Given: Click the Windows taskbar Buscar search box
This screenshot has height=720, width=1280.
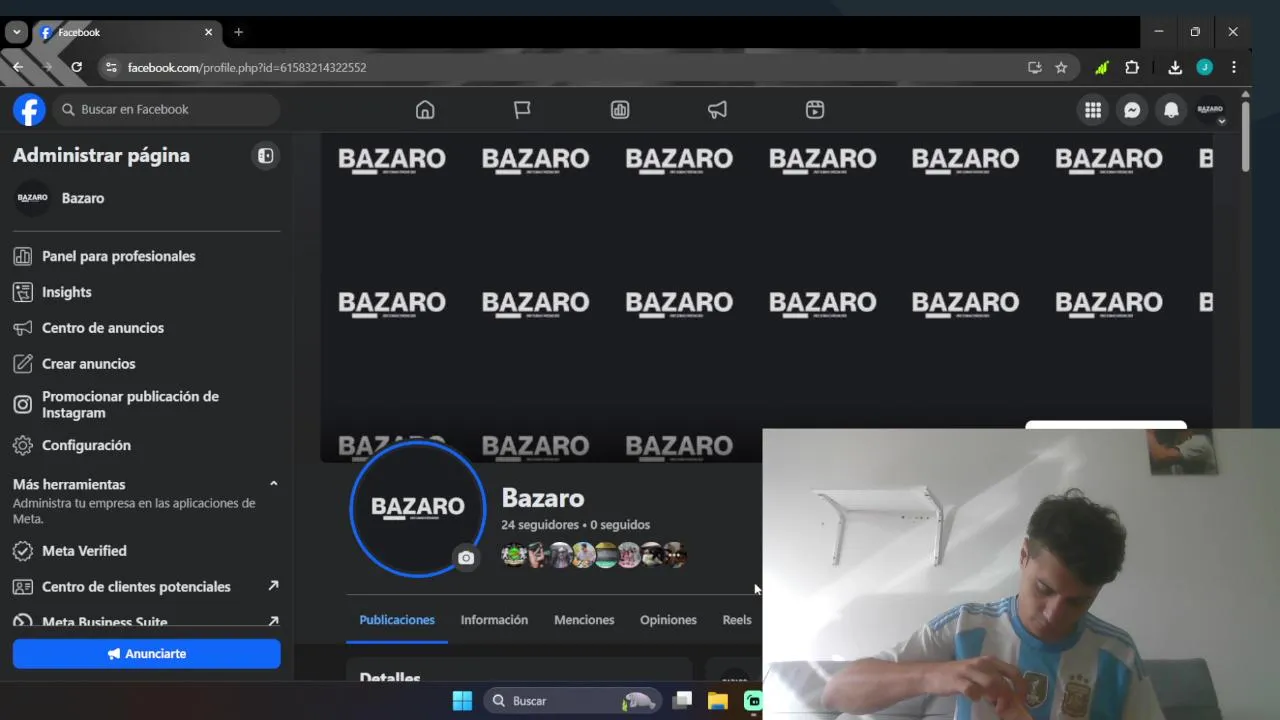Looking at the screenshot, I should click(x=574, y=701).
